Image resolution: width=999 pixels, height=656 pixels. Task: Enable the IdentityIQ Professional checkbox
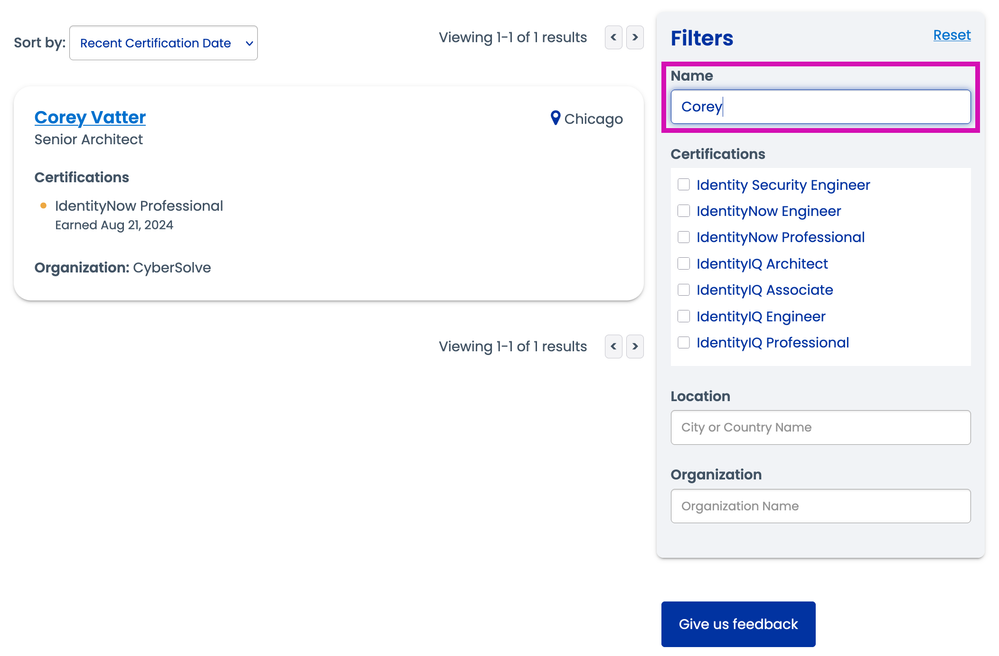coord(684,342)
